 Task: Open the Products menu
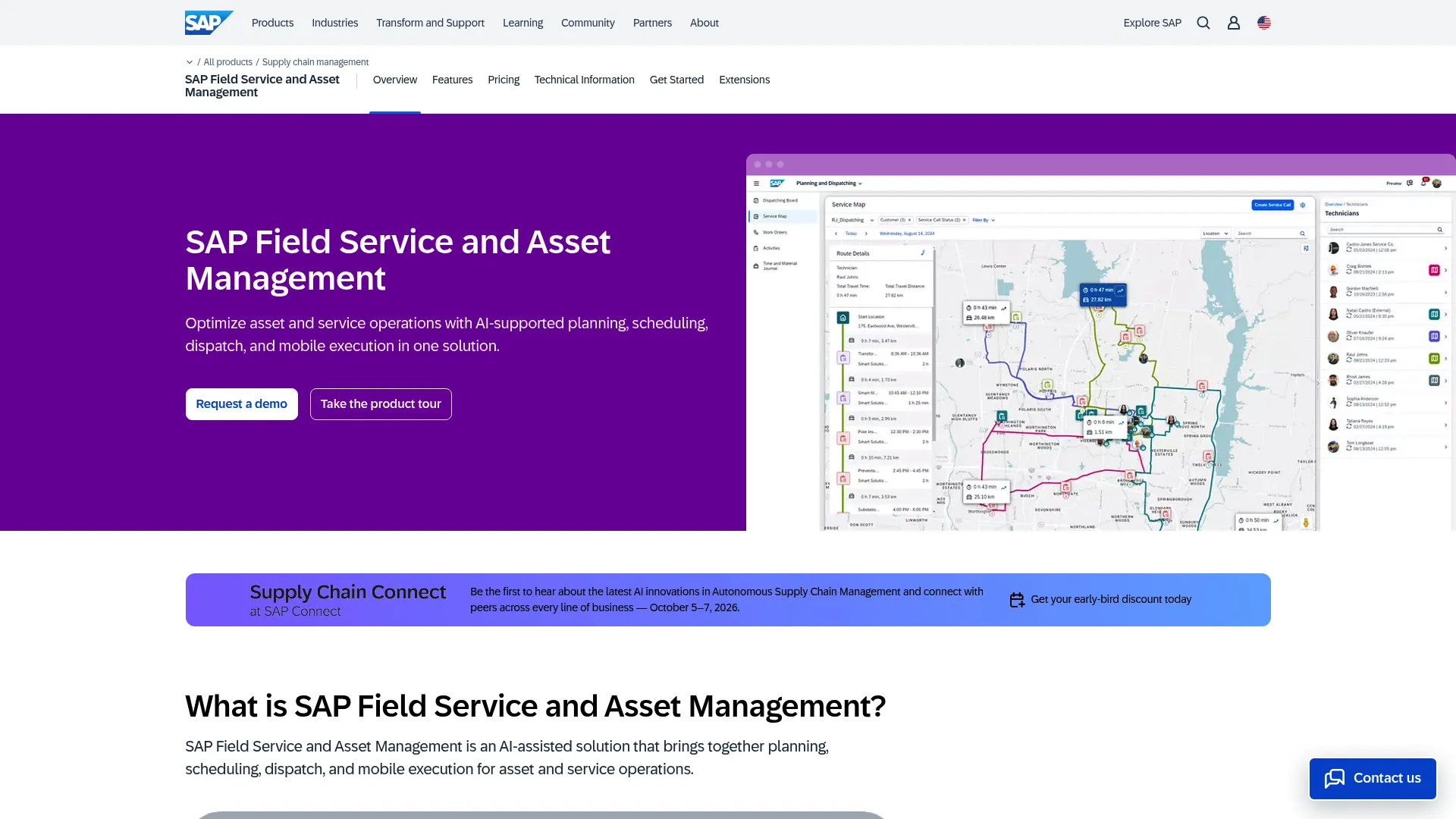click(272, 23)
